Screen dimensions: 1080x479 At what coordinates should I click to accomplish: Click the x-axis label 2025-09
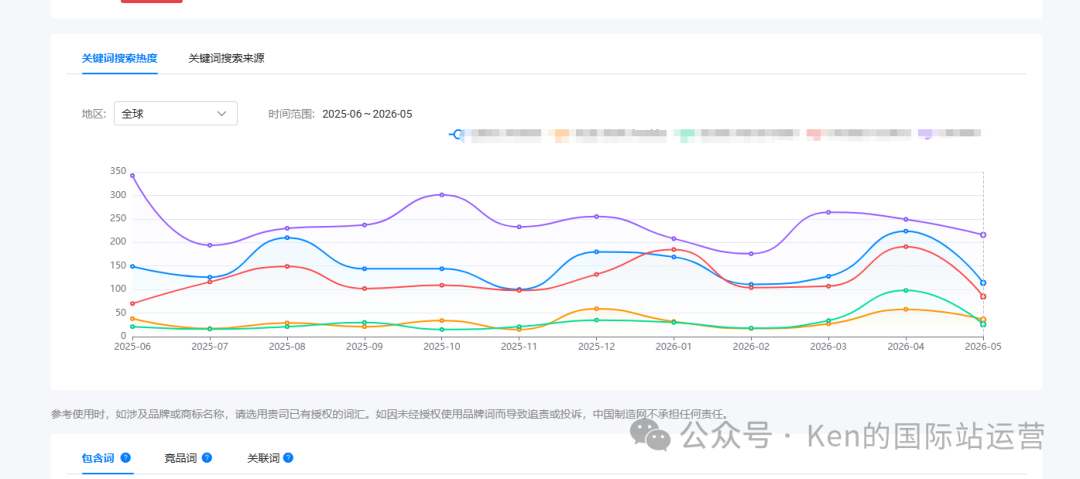pos(364,347)
